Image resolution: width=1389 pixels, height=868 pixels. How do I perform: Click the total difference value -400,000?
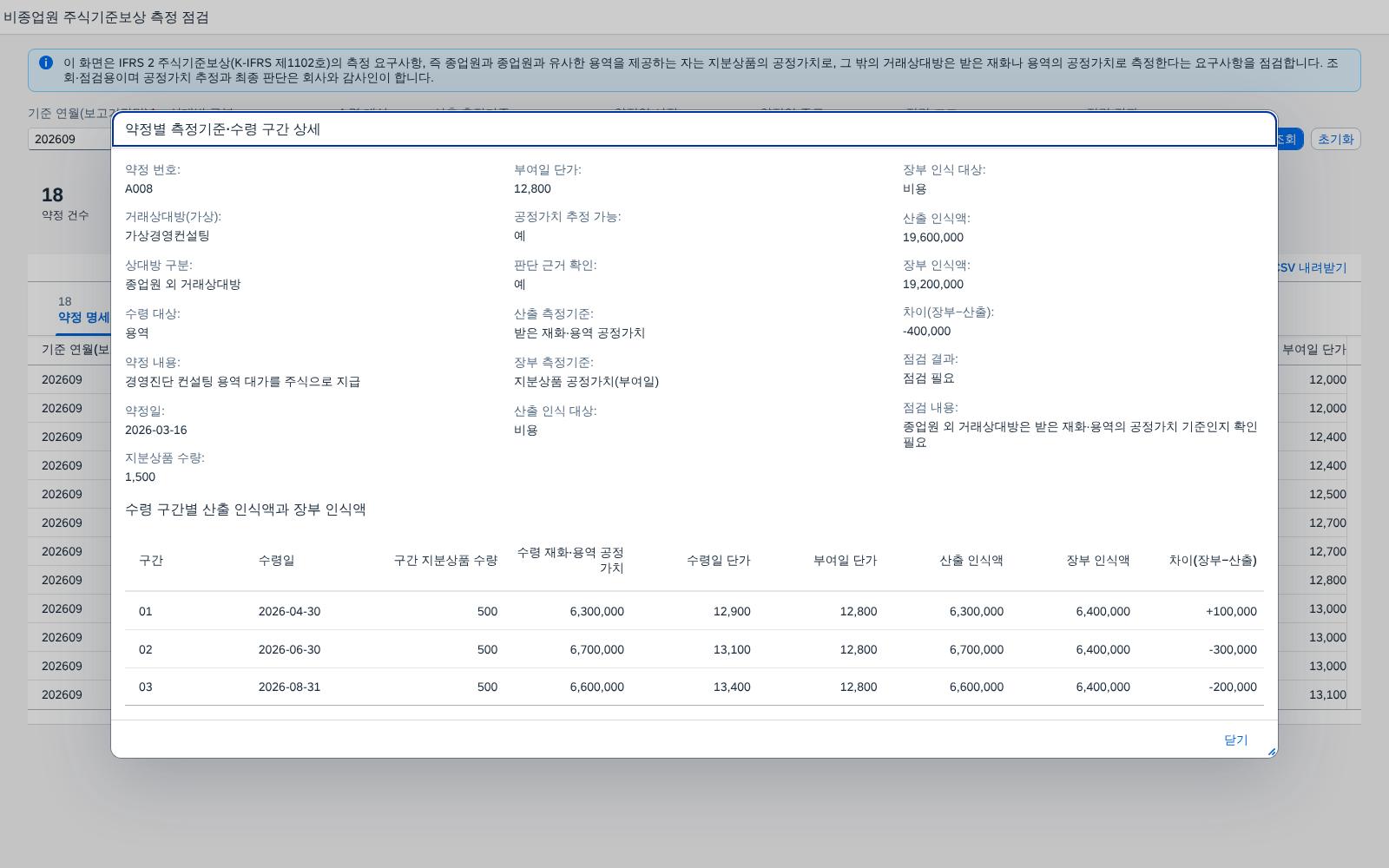pyautogui.click(x=927, y=332)
